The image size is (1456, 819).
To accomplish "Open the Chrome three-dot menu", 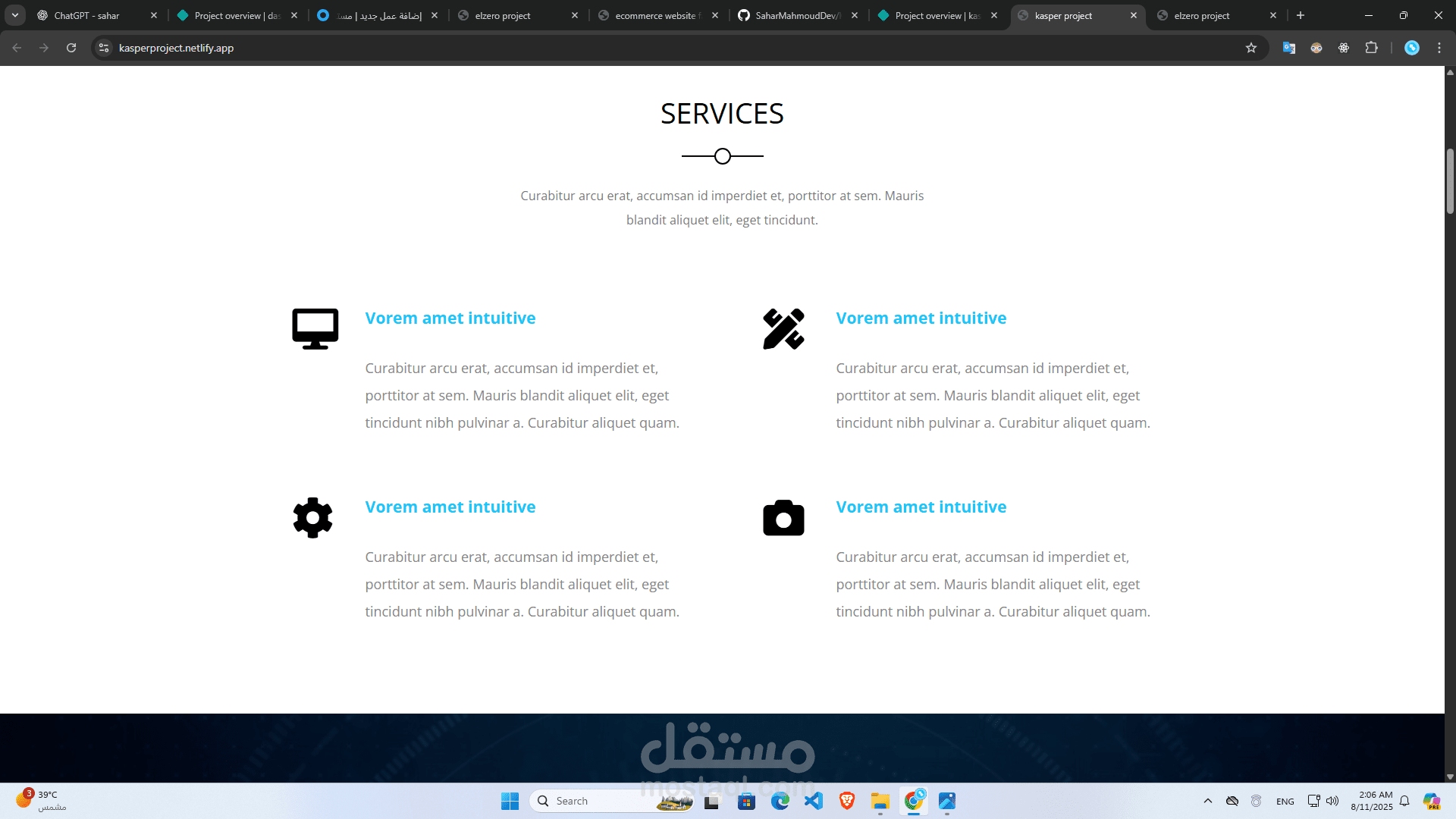I will (x=1439, y=48).
